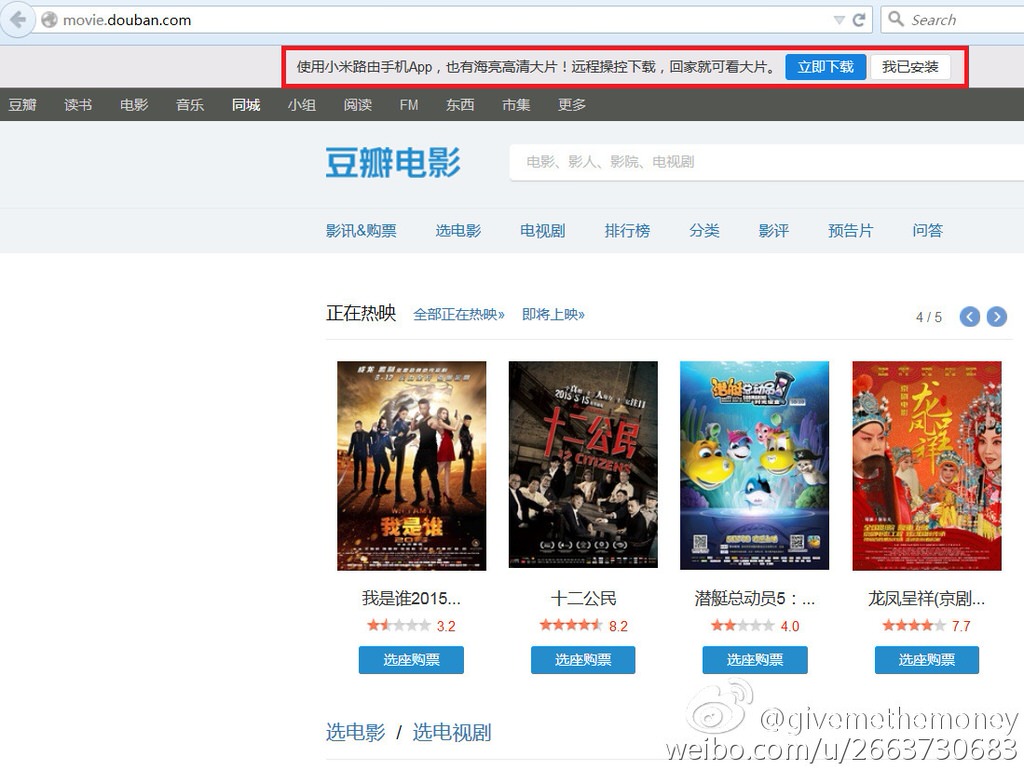Focus the 电影、影人、影院、电视剧 search field

click(760, 162)
